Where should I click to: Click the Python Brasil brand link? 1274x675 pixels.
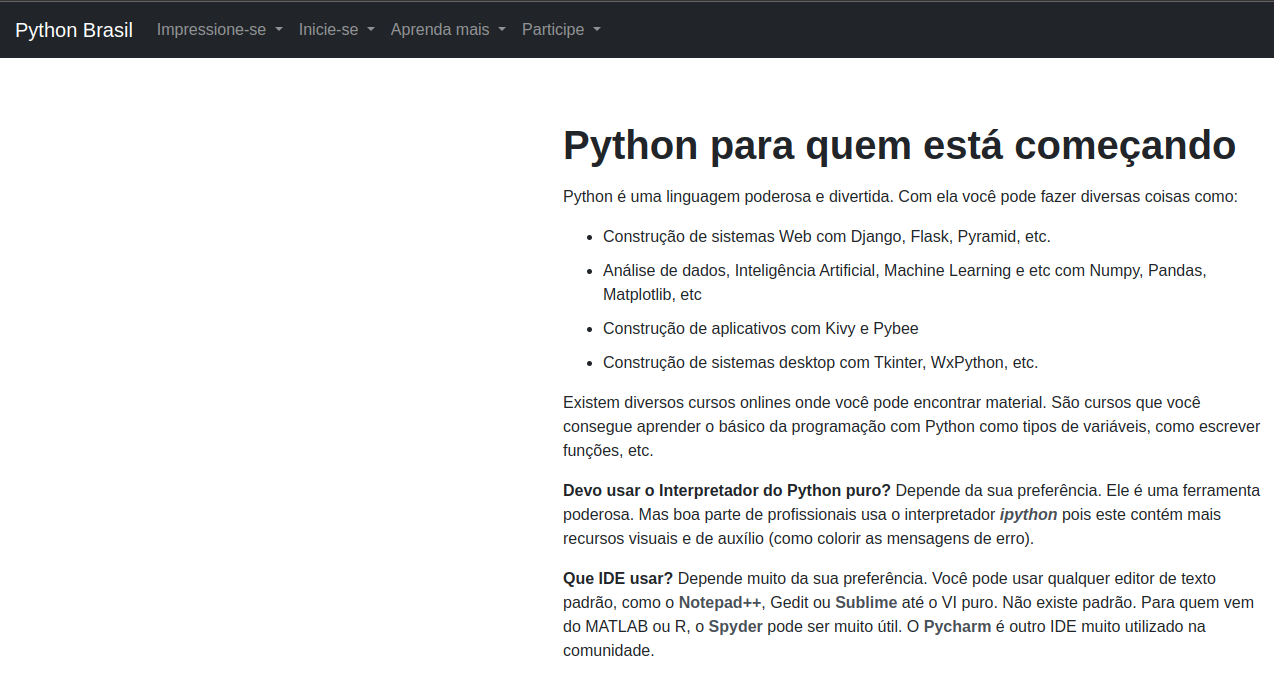[x=73, y=30]
